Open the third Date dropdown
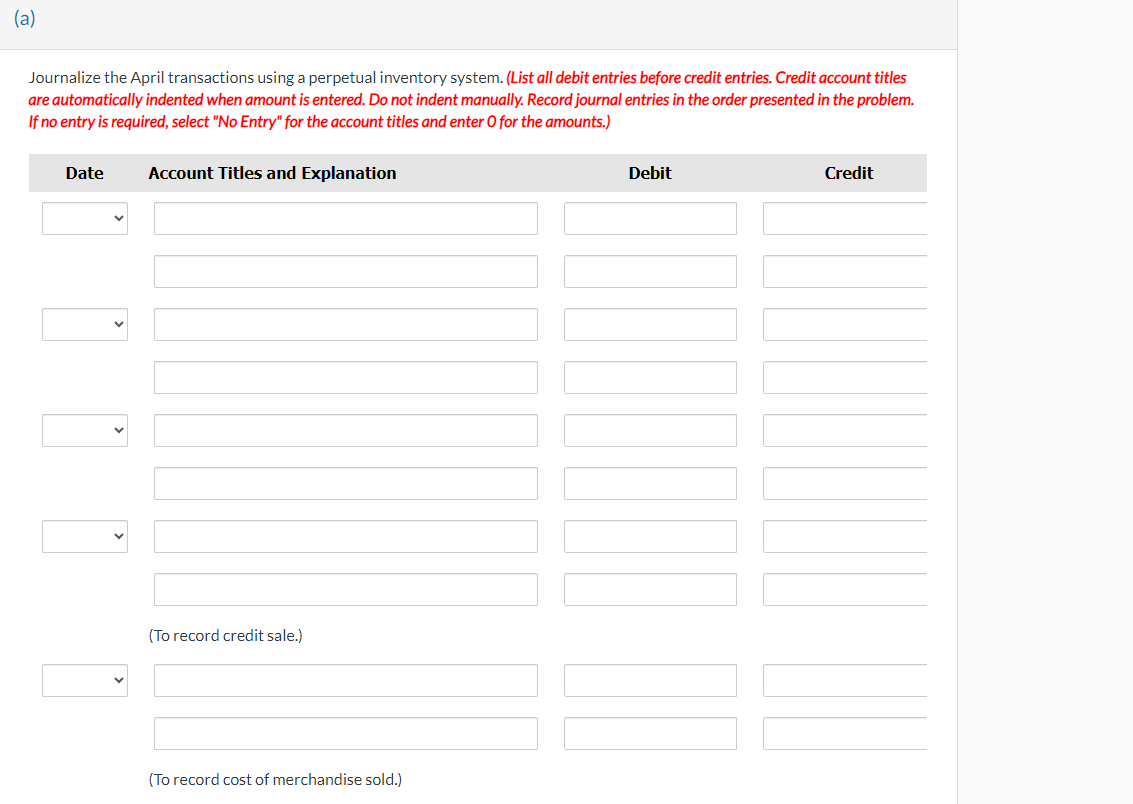Screen dimensions: 1133x804 (84, 430)
